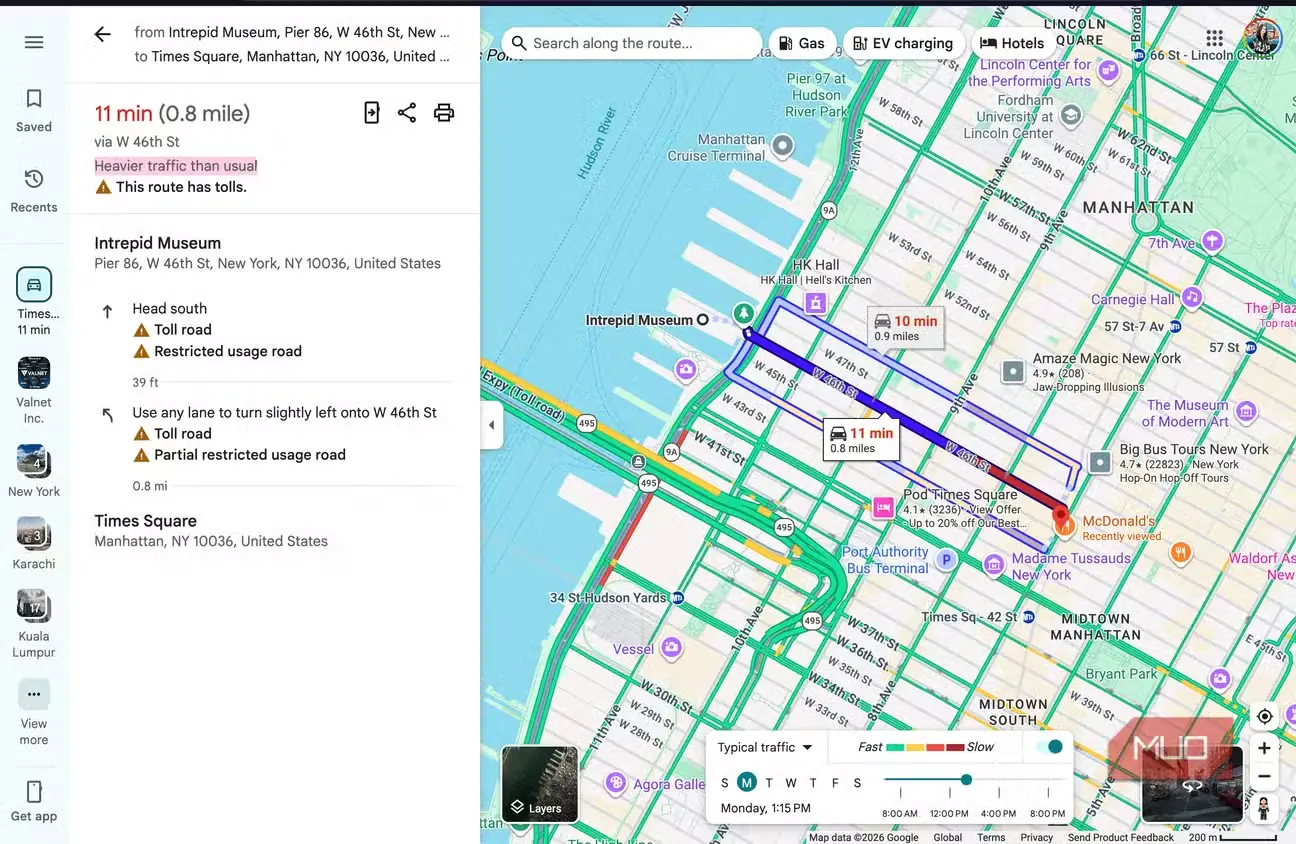Click the Manhattan Cruise Terminal marker
This screenshot has width=1296, height=844.
782,146
